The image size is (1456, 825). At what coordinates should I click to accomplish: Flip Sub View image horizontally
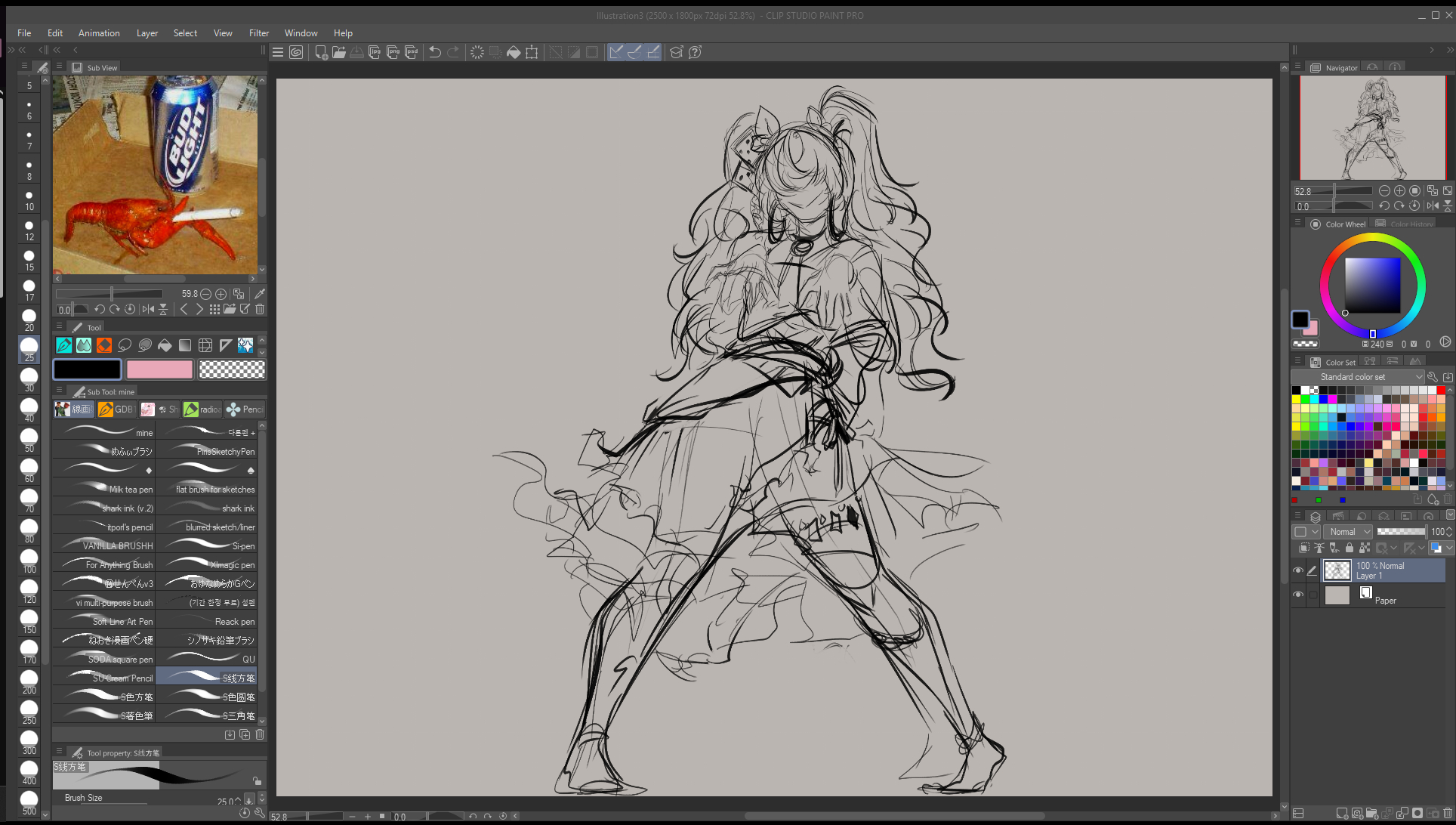(x=148, y=309)
